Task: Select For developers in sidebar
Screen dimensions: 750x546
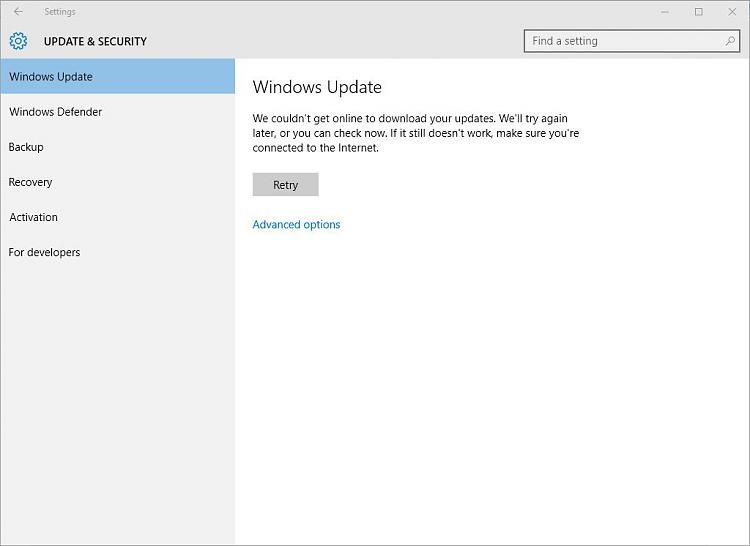Action: point(118,252)
